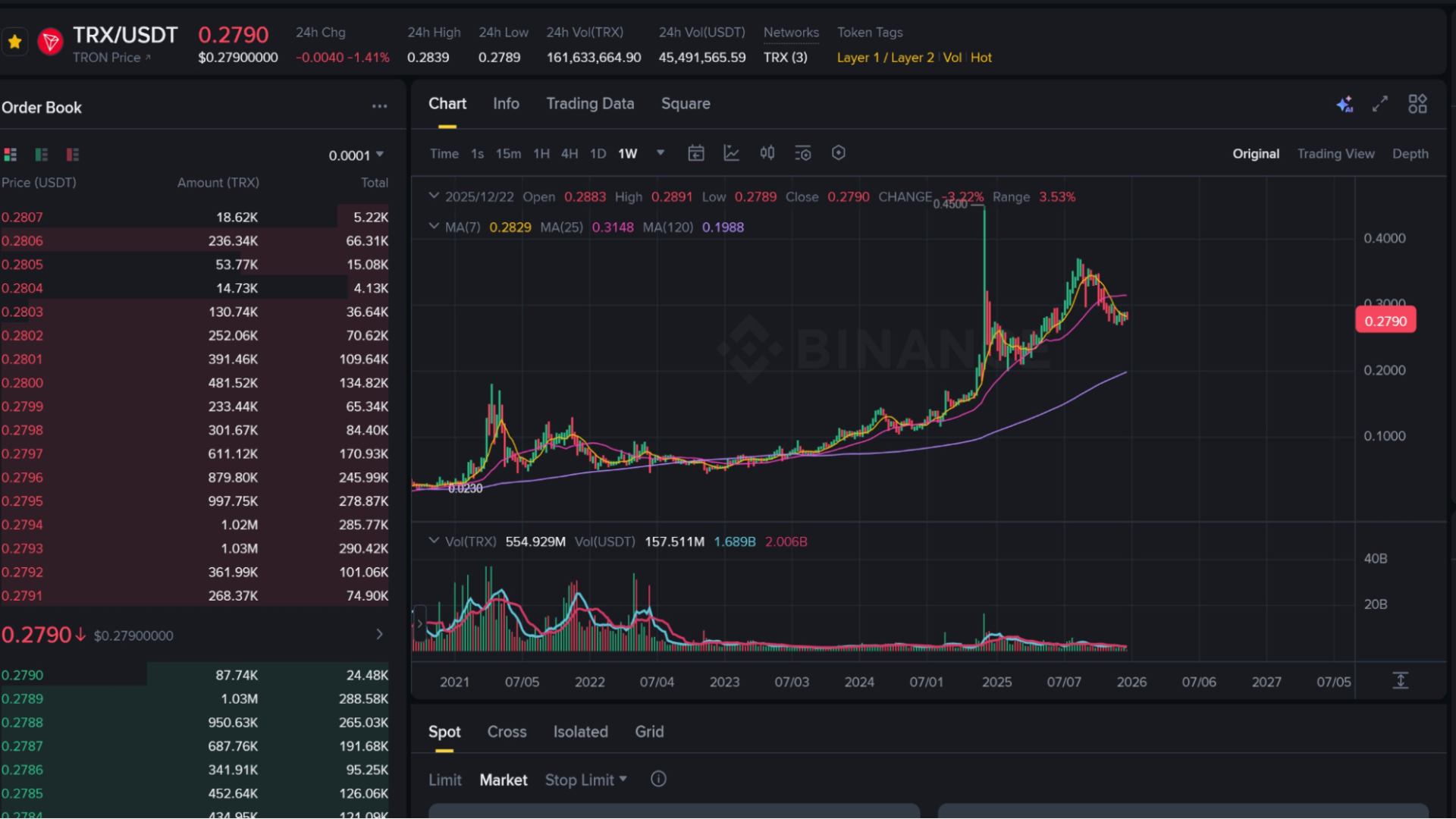
Task: Expand the chart to fullscreen
Action: click(x=1379, y=104)
